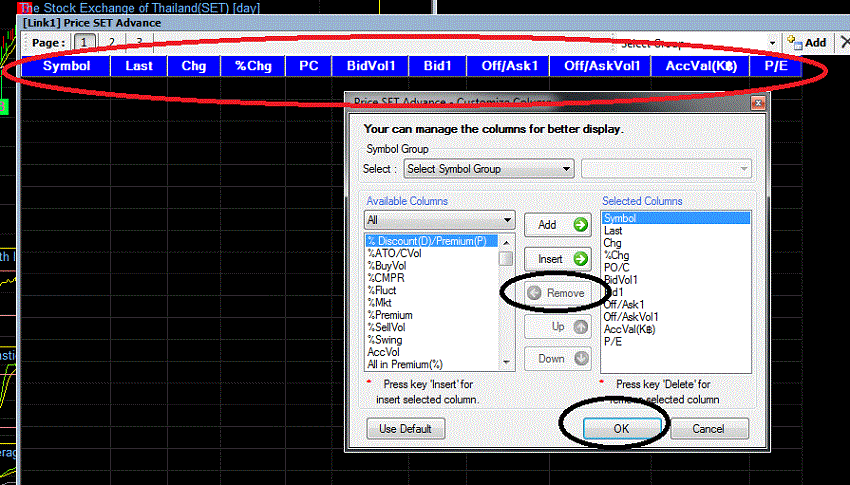The image size is (850, 485).
Task: Click the Add button with green arrow
Action: click(557, 224)
